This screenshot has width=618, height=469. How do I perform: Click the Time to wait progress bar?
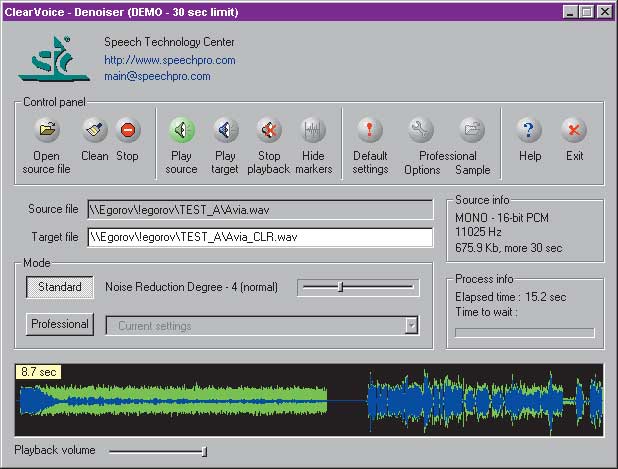point(525,333)
